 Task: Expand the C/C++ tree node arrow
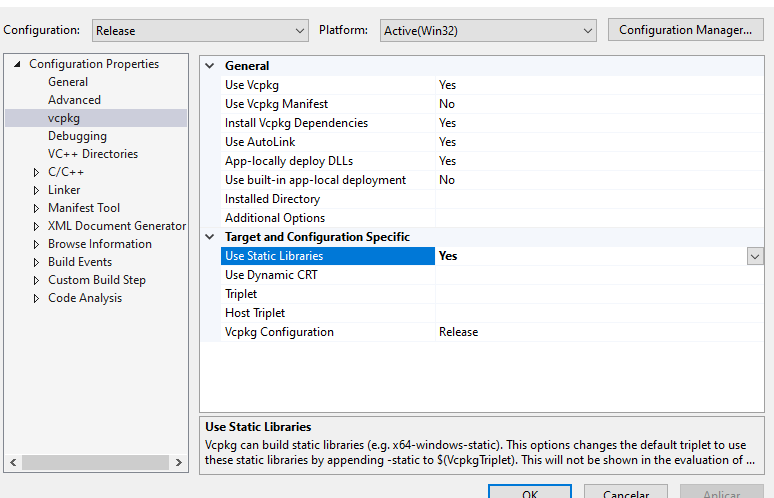[x=37, y=173]
